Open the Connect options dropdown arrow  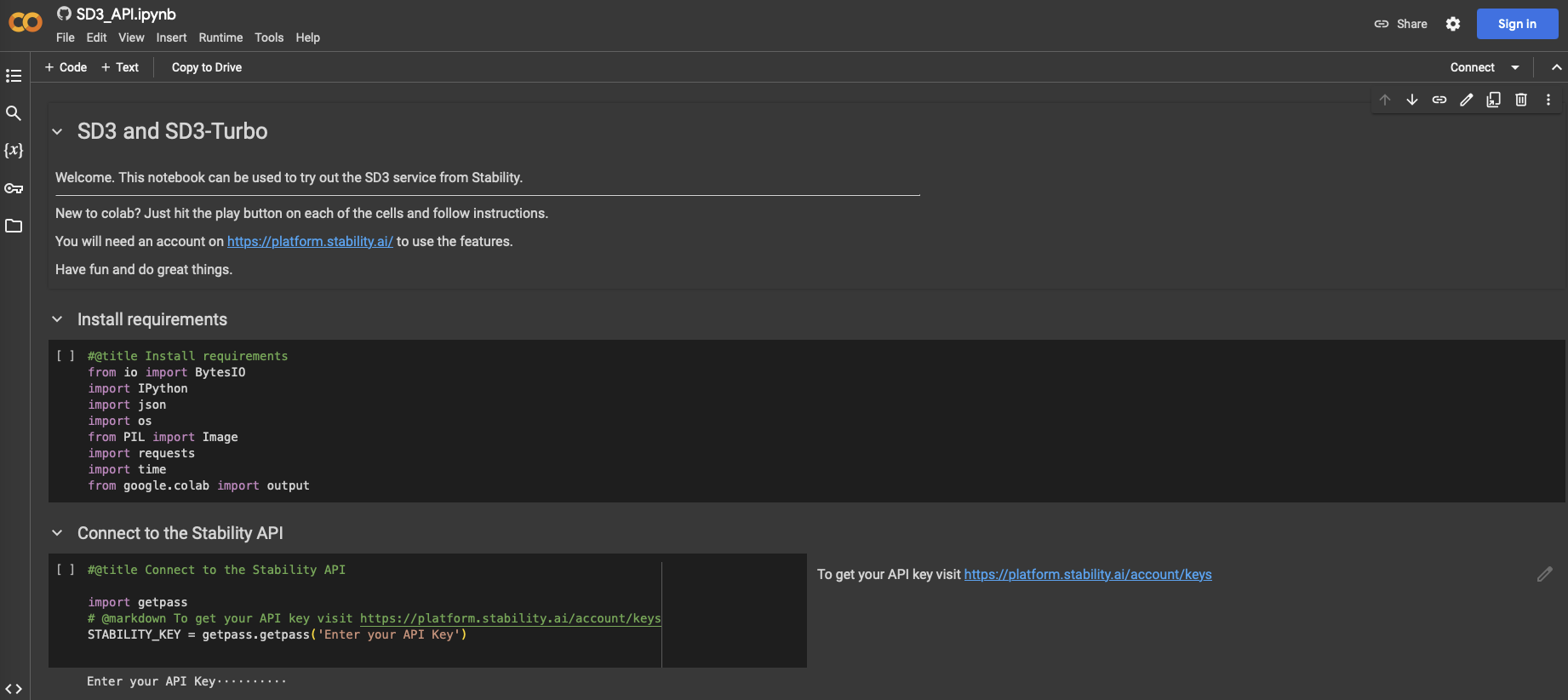tap(1515, 67)
